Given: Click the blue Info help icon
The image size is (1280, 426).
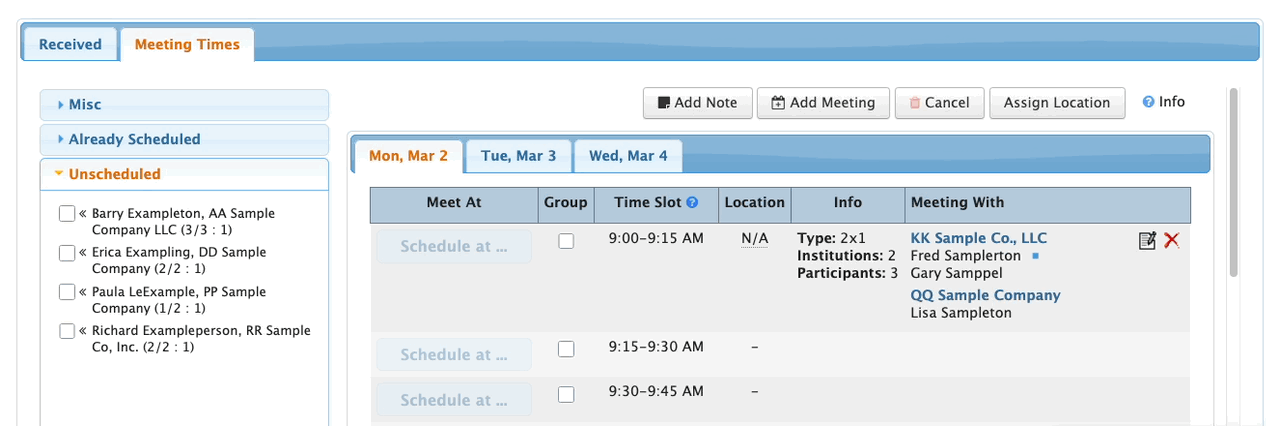Looking at the screenshot, I should [x=1149, y=102].
